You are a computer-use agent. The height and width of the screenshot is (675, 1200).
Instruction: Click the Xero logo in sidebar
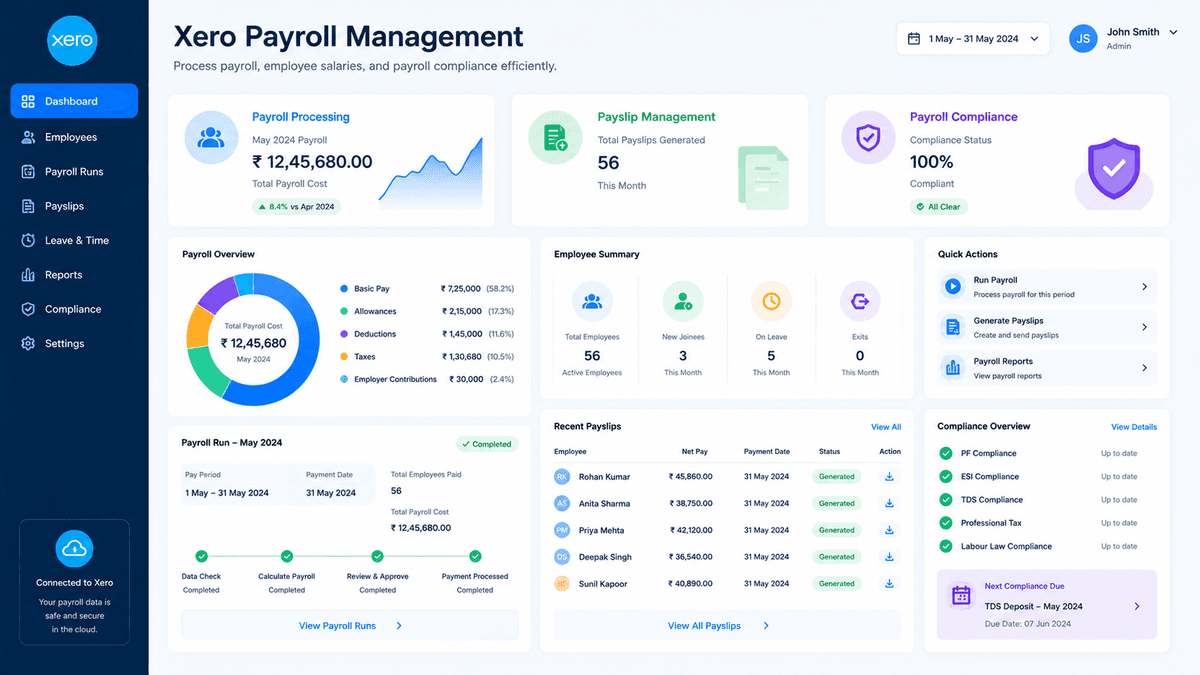coord(72,40)
